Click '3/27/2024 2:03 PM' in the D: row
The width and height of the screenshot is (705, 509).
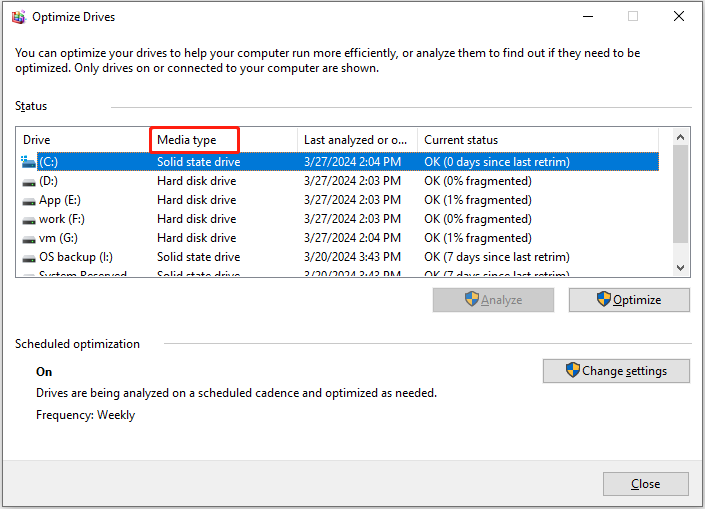pyautogui.click(x=352, y=181)
